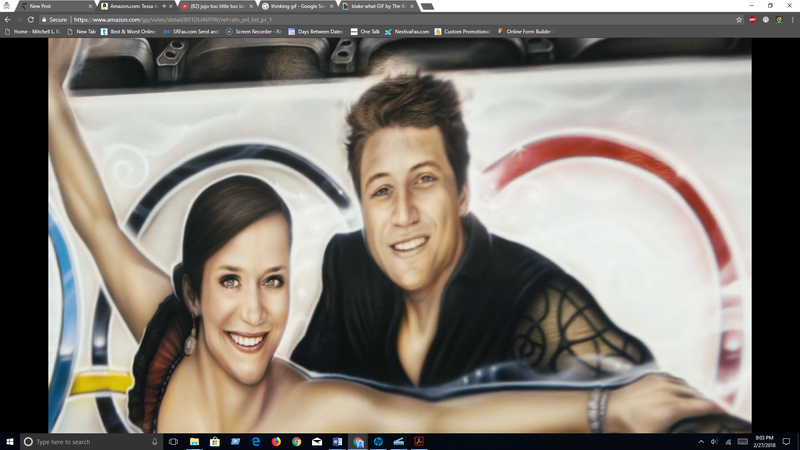Click the amazon.com URL in the address bar
800x450 pixels.
tap(172, 19)
